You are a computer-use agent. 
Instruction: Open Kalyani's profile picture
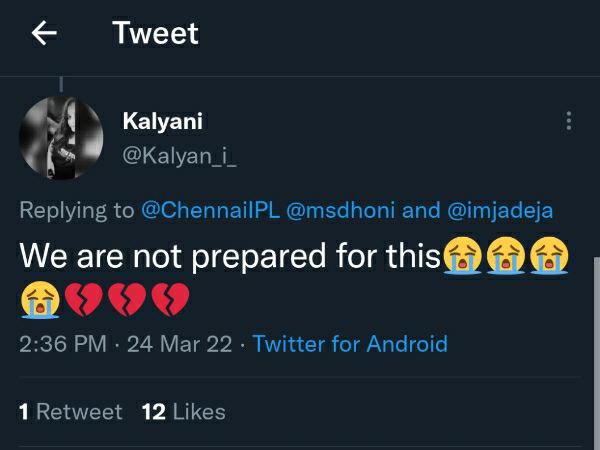[61, 137]
